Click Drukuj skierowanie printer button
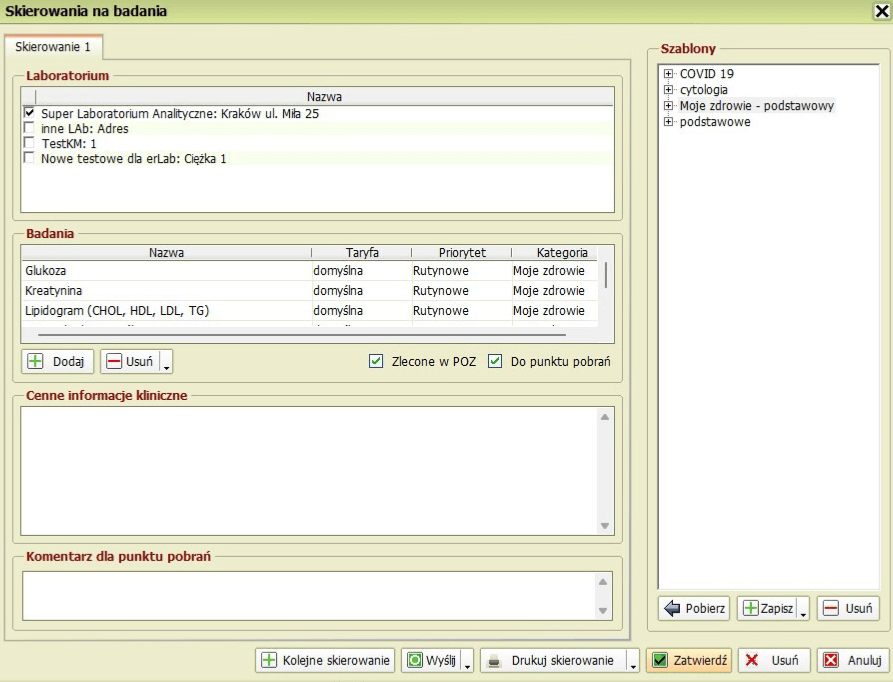 (551, 660)
